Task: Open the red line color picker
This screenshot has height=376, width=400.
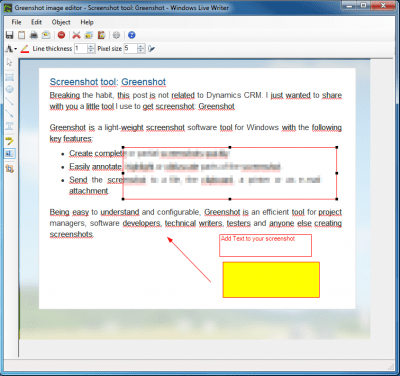Action: tap(25, 49)
